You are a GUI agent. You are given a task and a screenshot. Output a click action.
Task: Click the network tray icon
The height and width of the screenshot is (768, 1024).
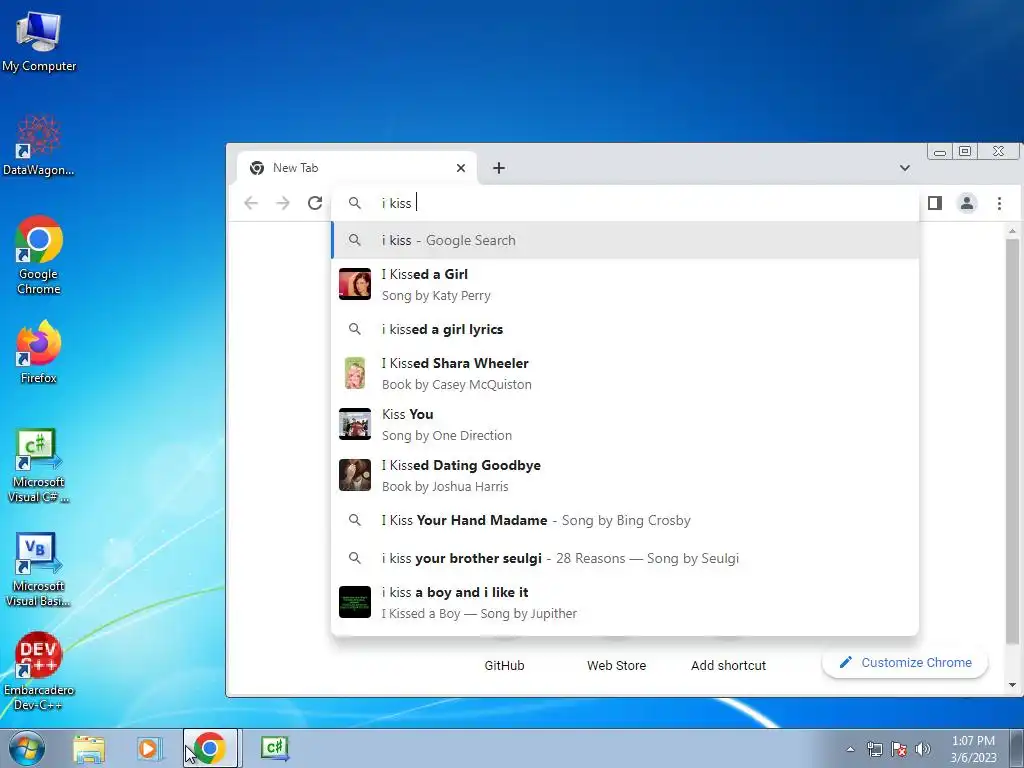click(874, 749)
